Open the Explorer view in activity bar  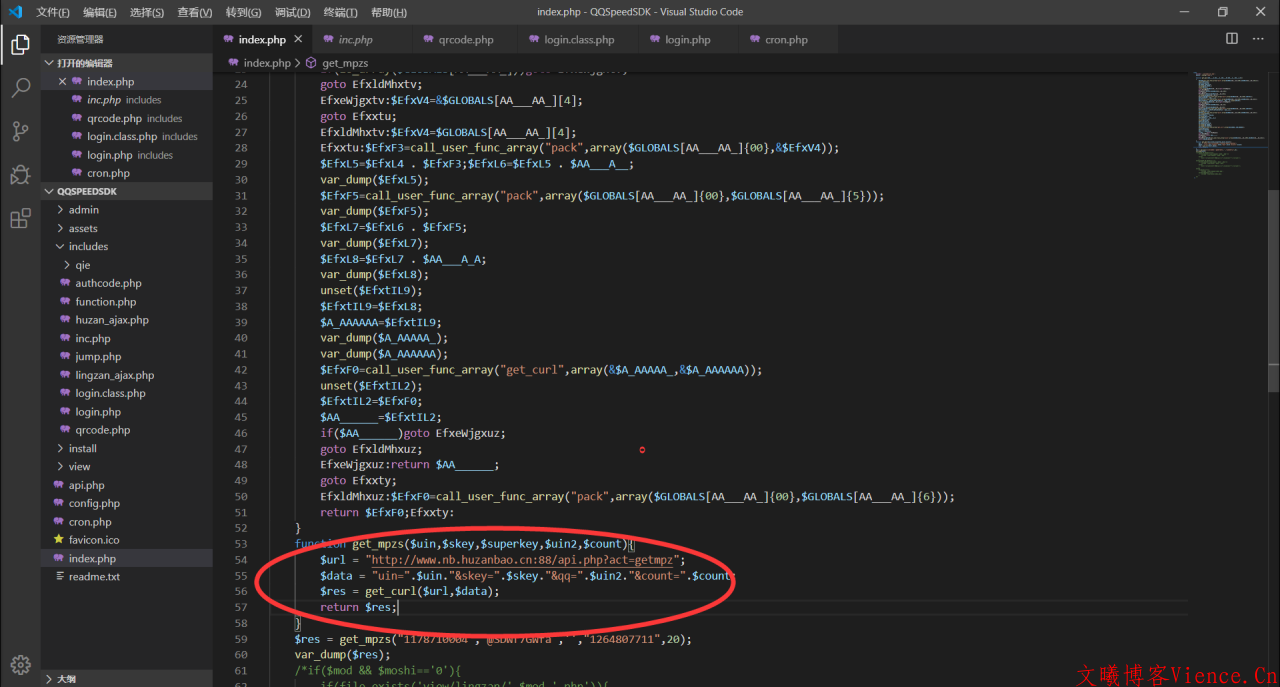[x=20, y=44]
